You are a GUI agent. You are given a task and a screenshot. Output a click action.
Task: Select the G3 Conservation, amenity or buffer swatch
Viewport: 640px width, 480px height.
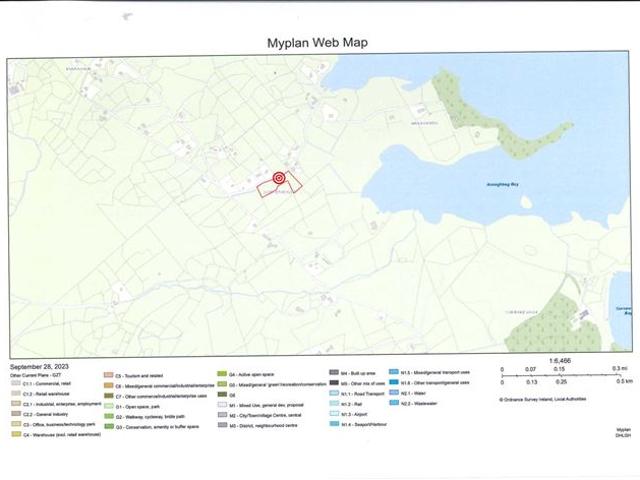click(109, 427)
